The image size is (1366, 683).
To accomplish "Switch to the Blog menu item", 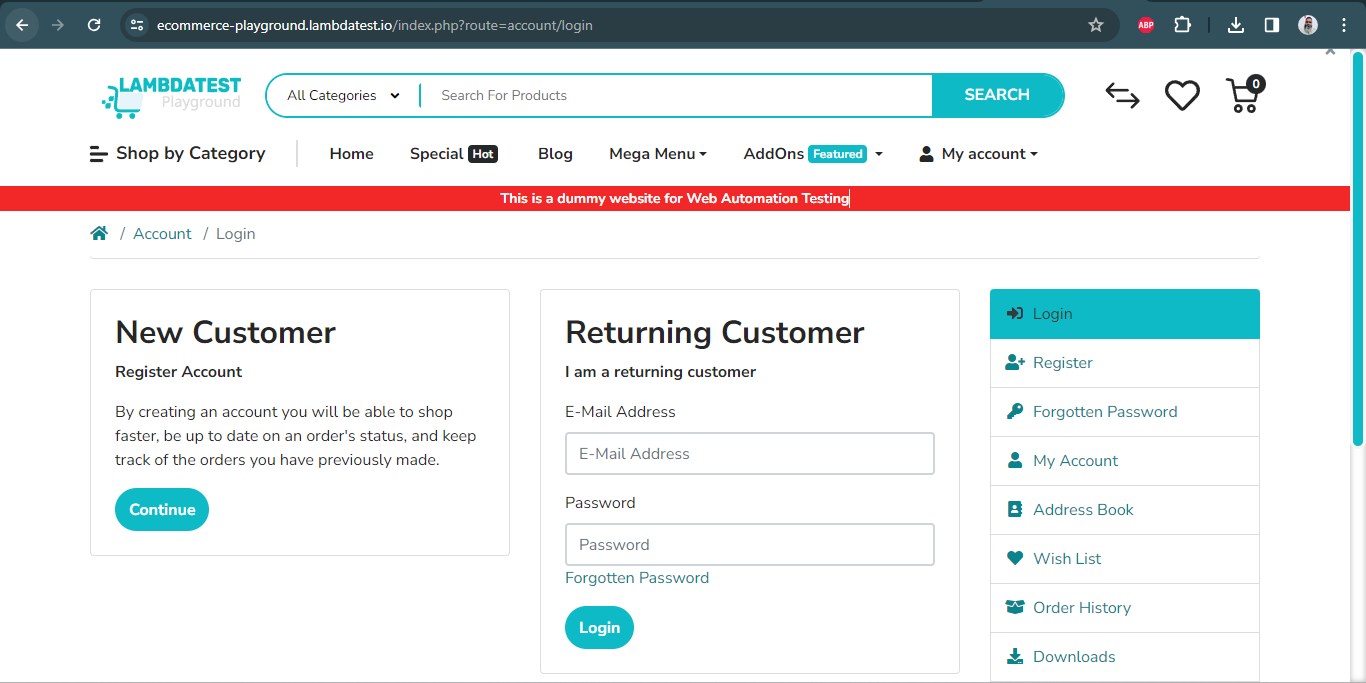I will tap(555, 153).
